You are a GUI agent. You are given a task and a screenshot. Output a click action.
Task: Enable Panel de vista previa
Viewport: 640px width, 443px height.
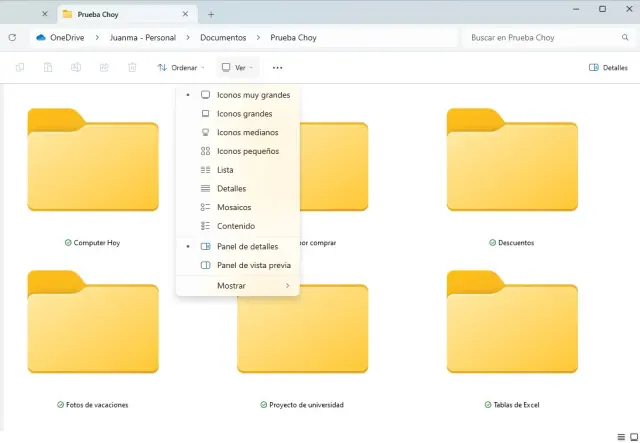(253, 265)
